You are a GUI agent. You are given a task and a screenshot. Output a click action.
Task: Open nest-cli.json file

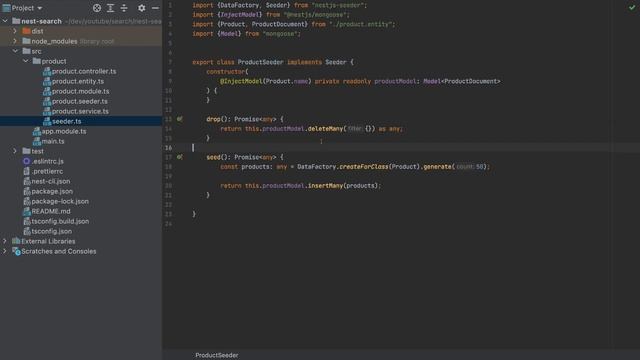tap(51, 181)
